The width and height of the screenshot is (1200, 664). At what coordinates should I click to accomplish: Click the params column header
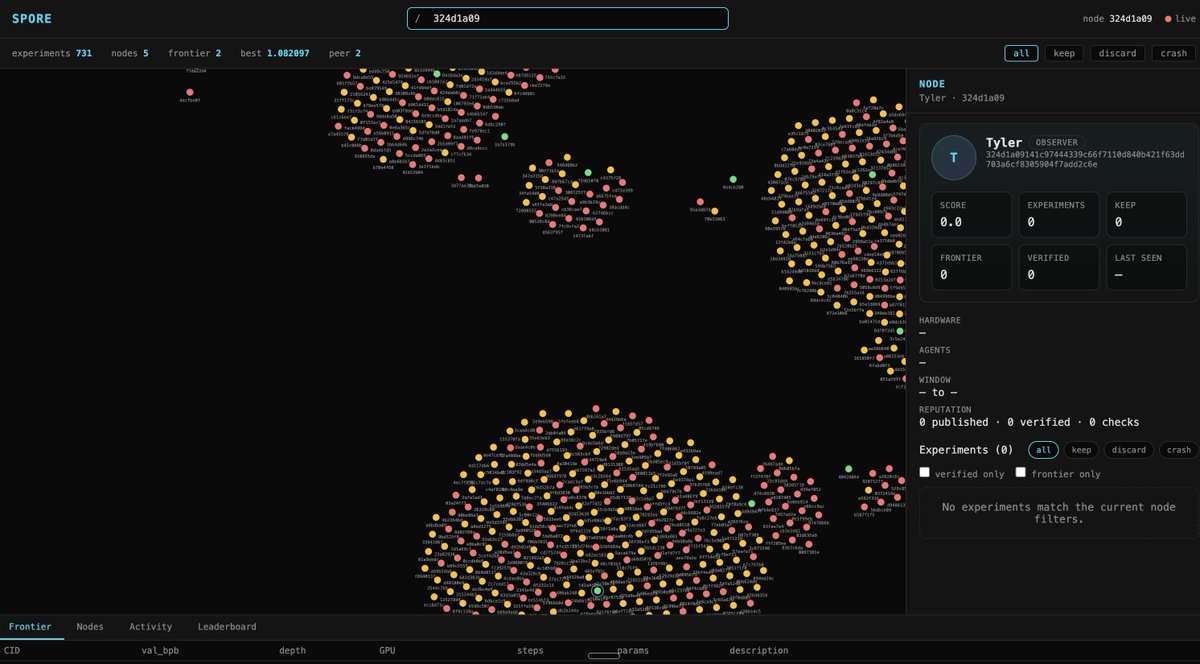tap(633, 651)
